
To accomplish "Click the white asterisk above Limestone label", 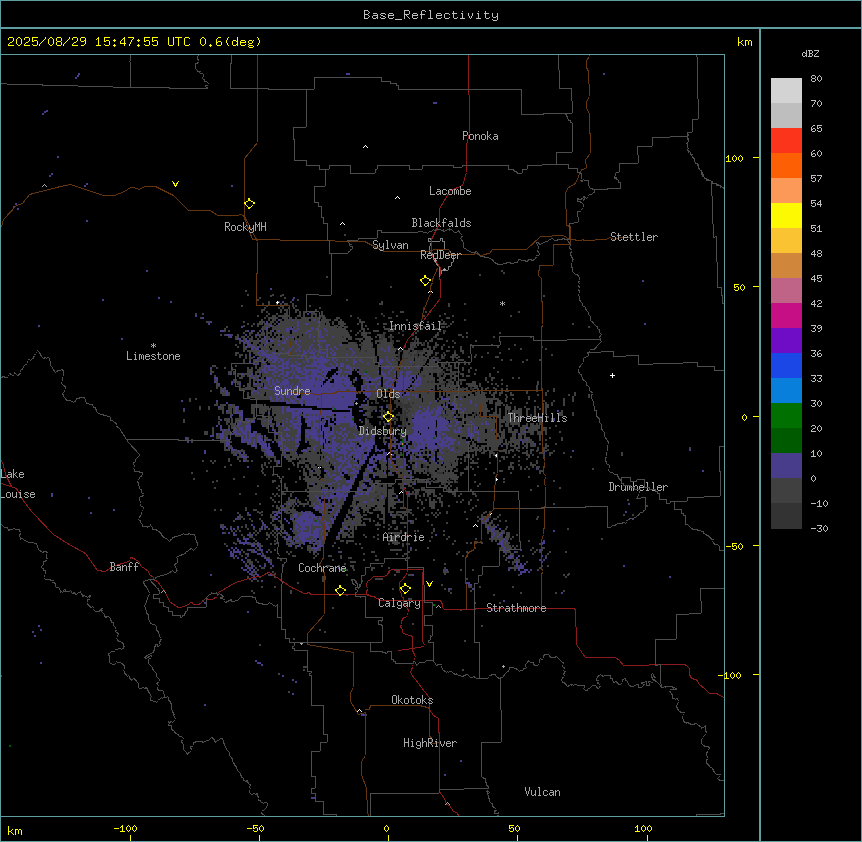I will tap(153, 345).
